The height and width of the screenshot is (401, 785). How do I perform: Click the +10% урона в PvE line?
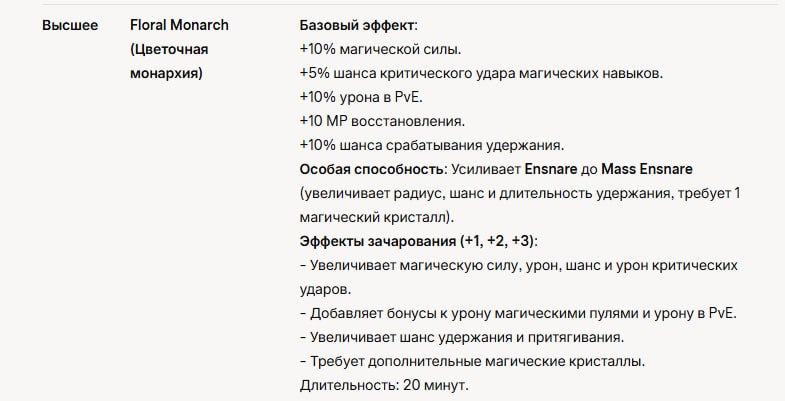pos(361,97)
